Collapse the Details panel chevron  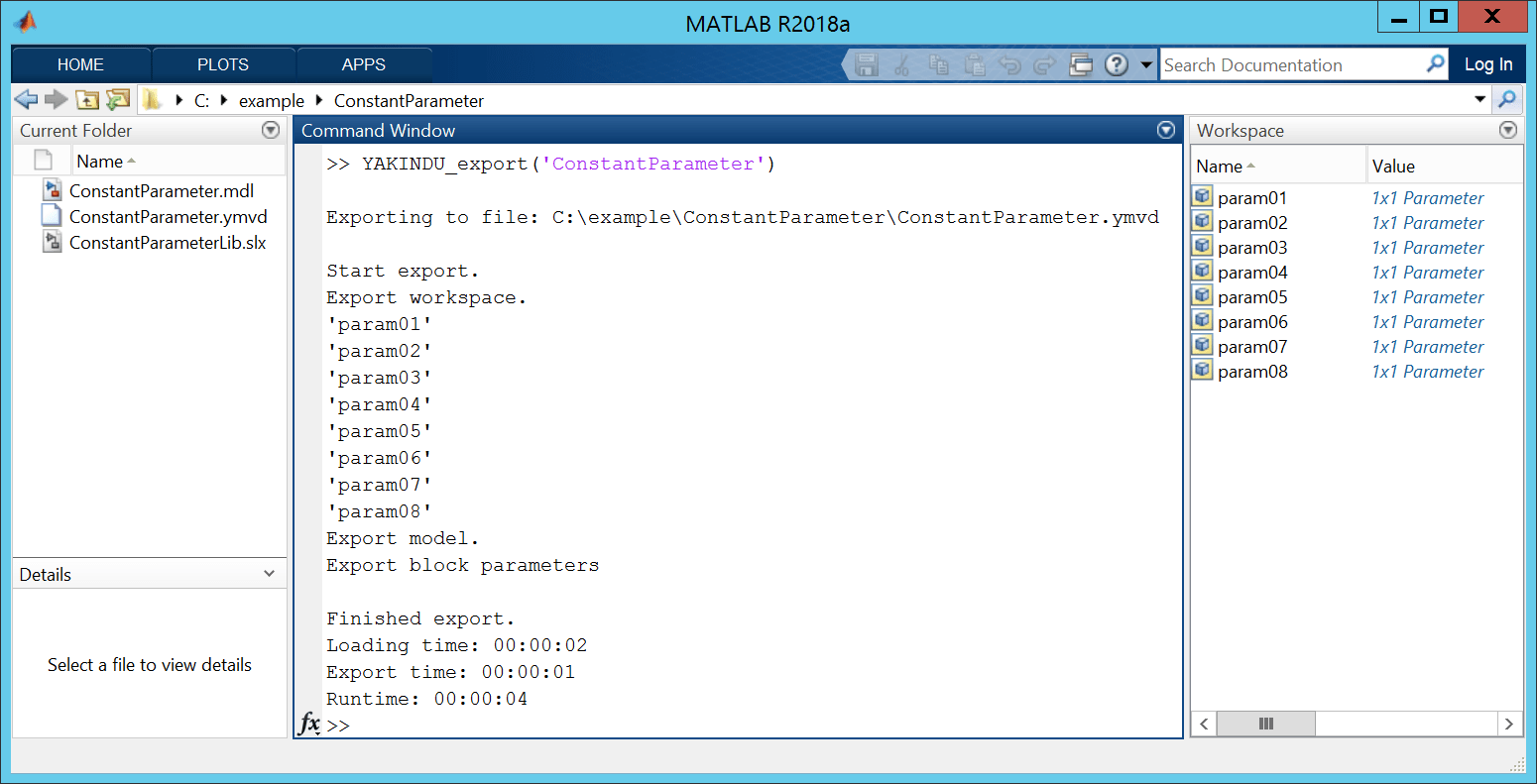tap(270, 574)
